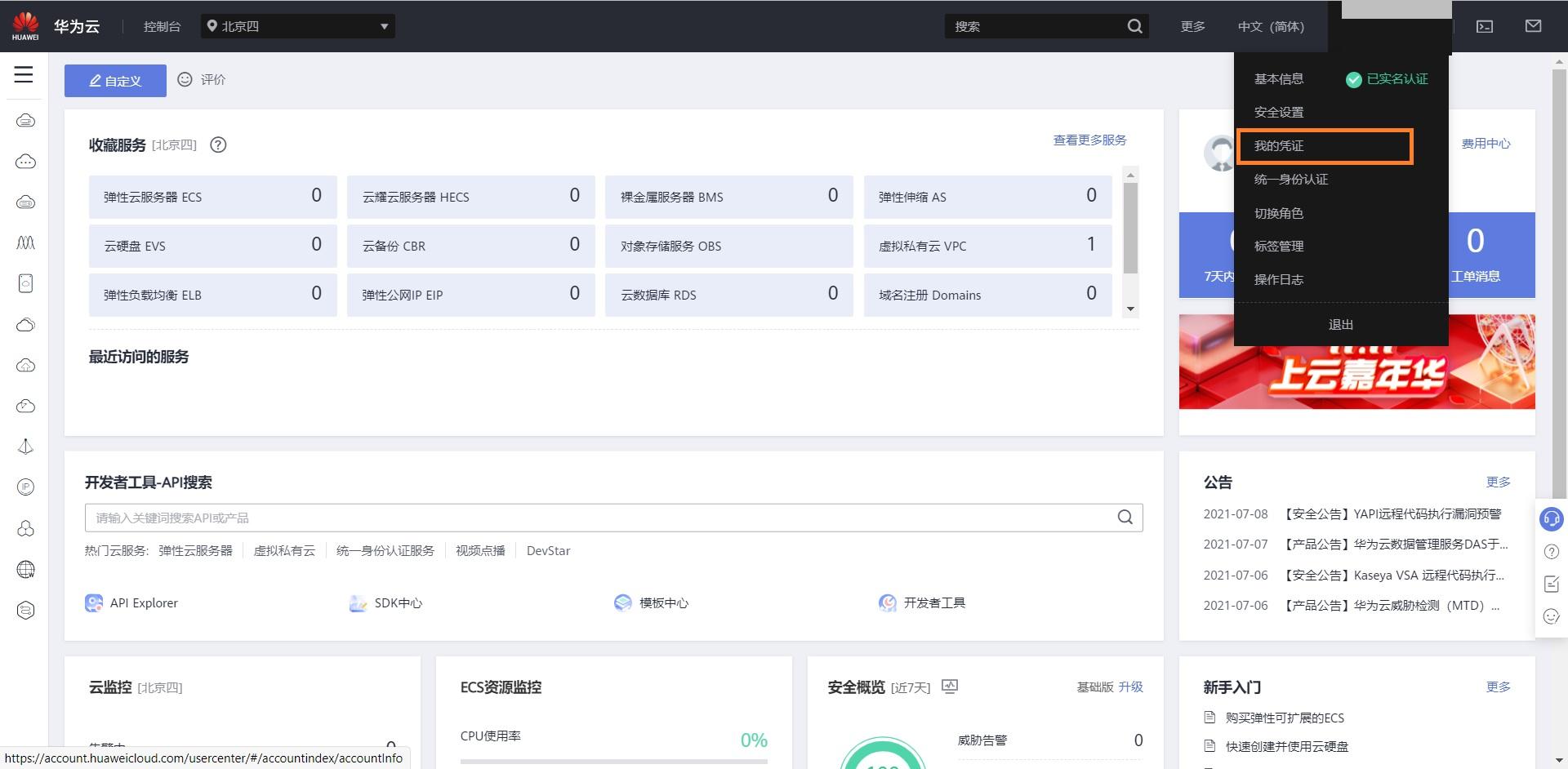Click the search magnifier icon in top bar
The height and width of the screenshot is (769, 1568).
1134,26
